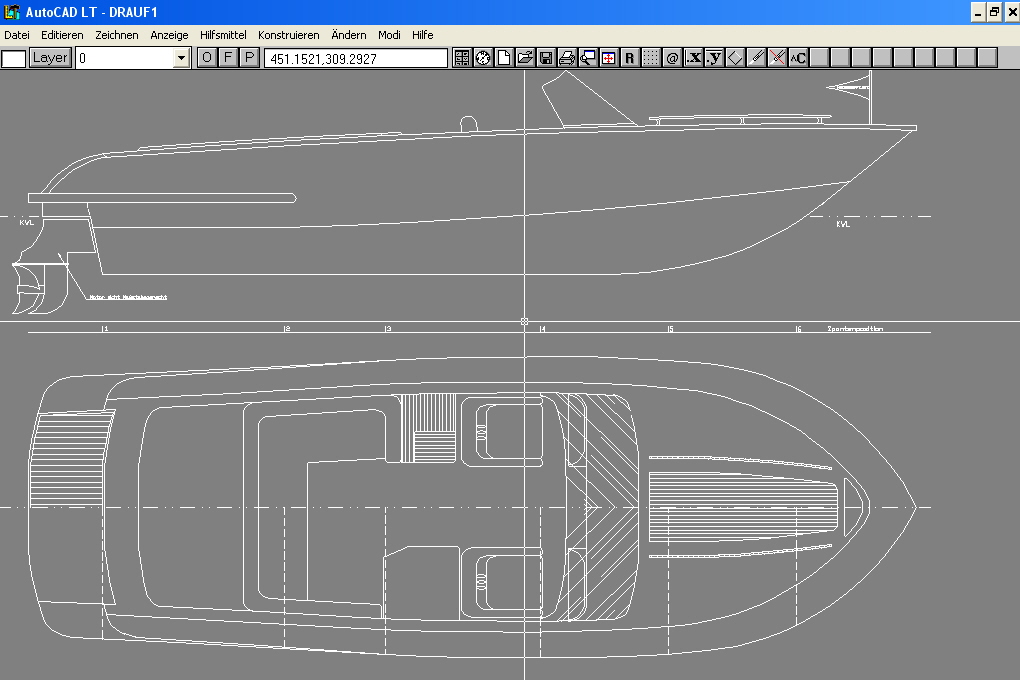Viewport: 1020px width, 680px height.
Task: Open the Zeichnen menu
Action: (x=116, y=35)
